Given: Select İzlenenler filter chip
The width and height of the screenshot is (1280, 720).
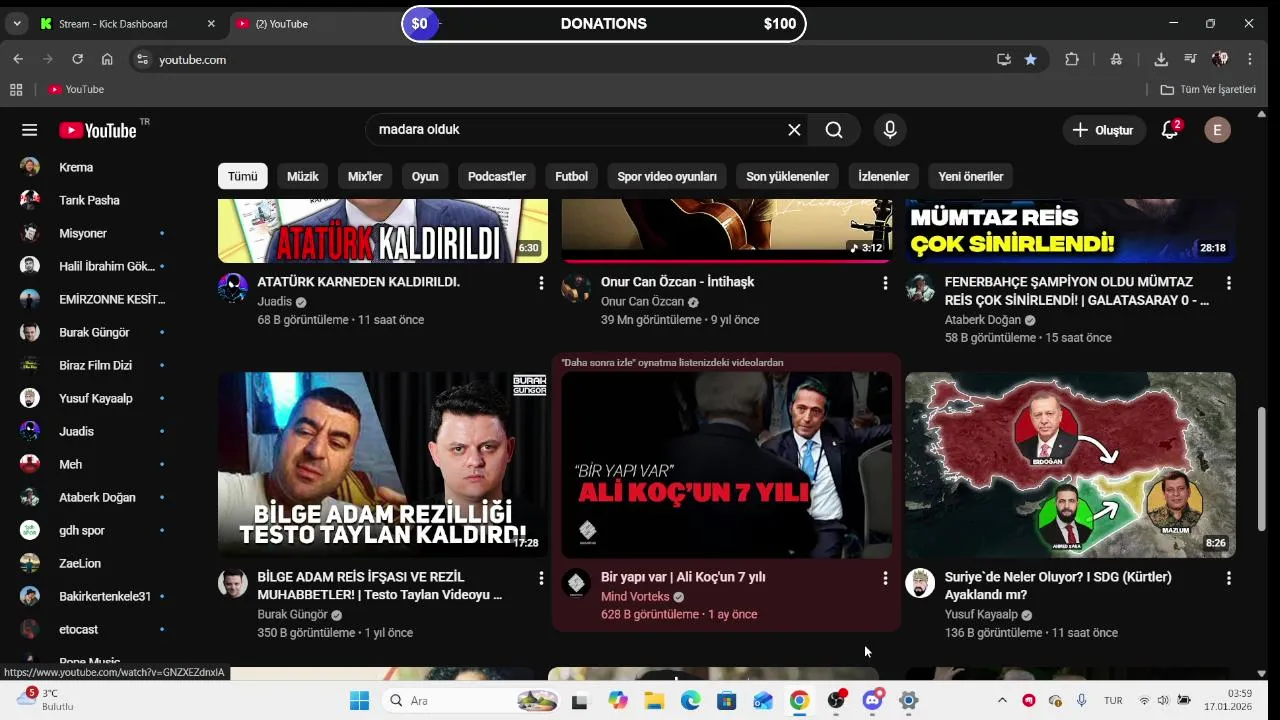Looking at the screenshot, I should pyautogui.click(x=883, y=176).
